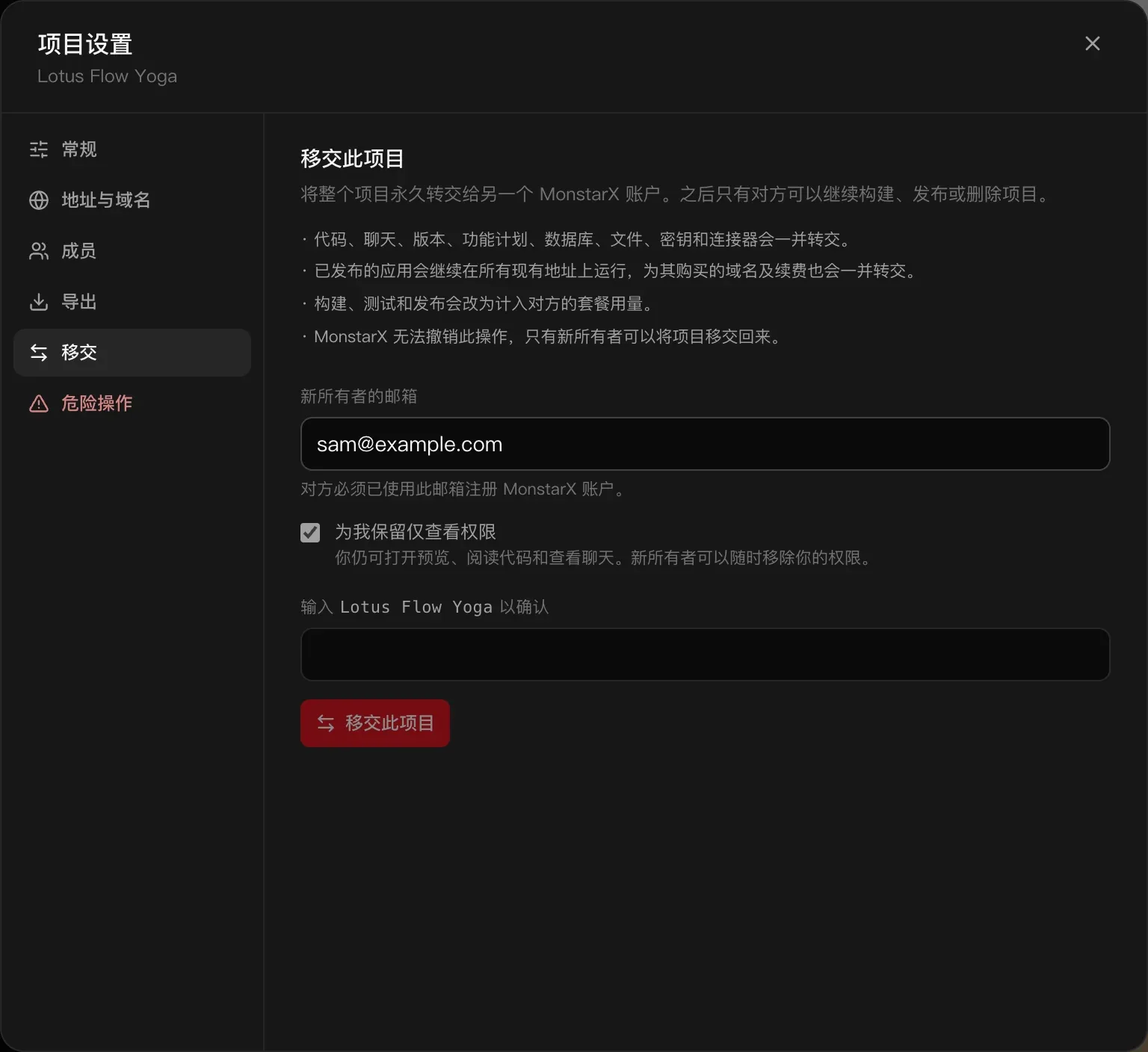Go to the 成员 tab

click(132, 251)
